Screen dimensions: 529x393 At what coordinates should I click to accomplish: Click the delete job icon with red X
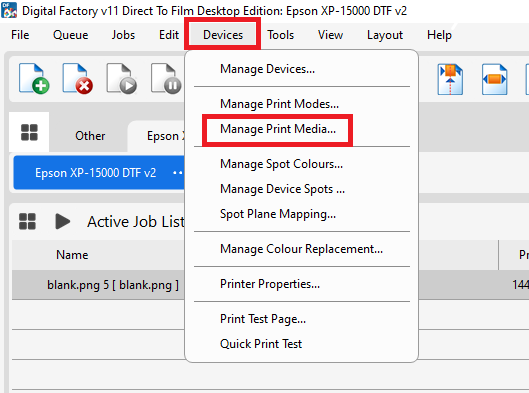(78, 79)
